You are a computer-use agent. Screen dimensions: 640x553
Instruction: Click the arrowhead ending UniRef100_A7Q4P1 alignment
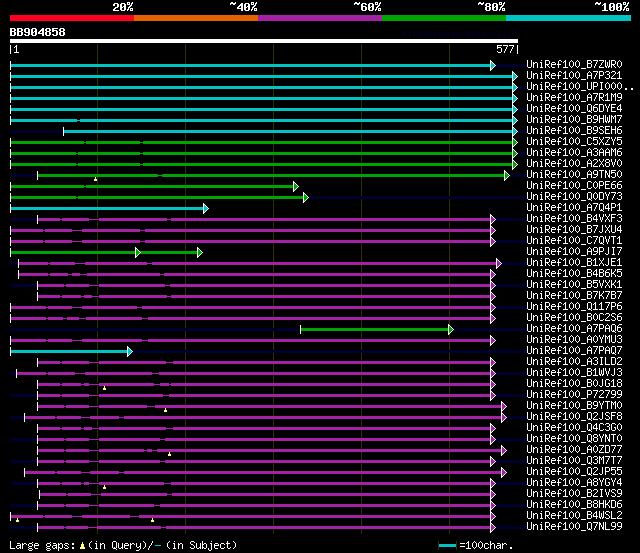click(x=206, y=209)
